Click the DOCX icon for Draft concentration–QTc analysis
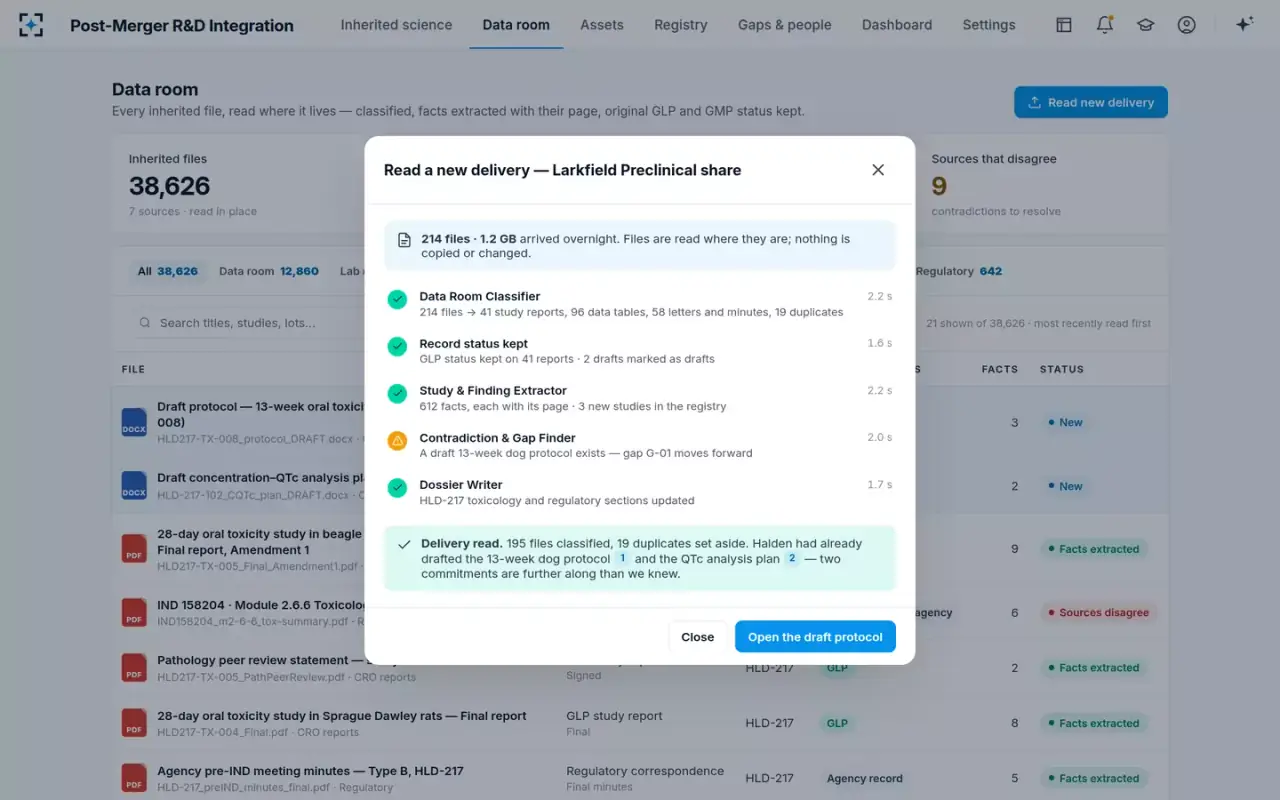 point(134,486)
